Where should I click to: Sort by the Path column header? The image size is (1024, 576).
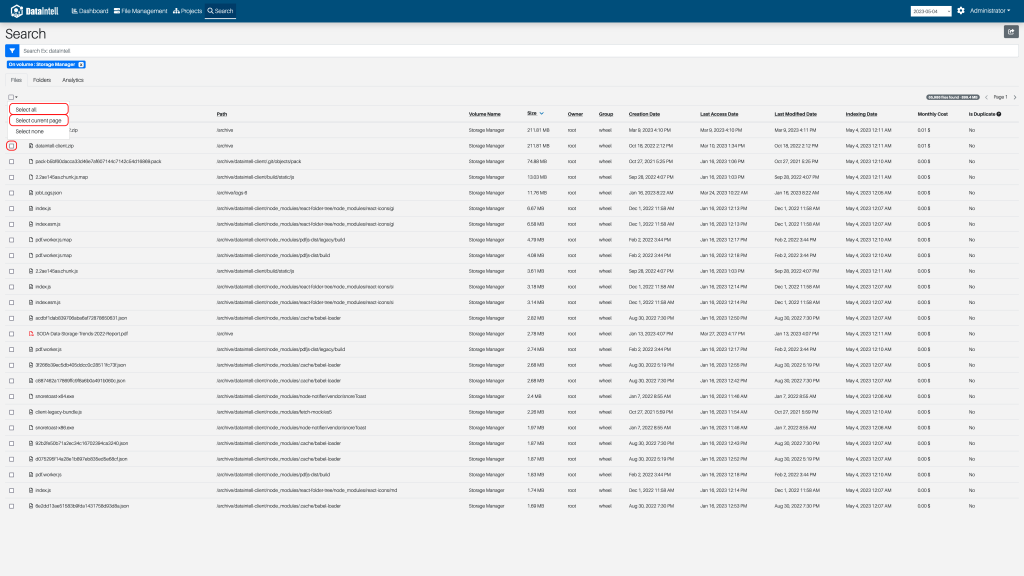pos(222,114)
